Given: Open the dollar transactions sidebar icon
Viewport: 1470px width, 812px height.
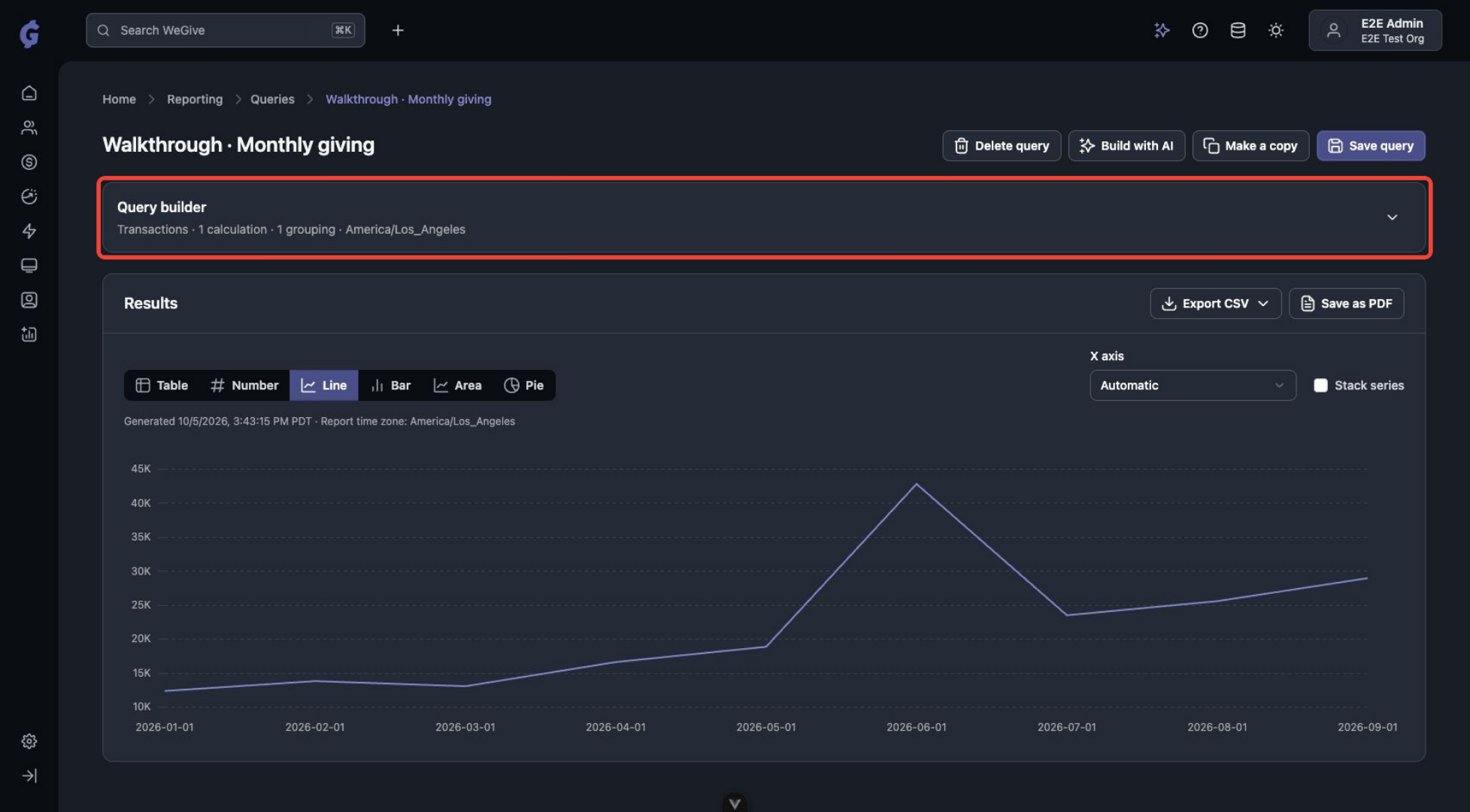Looking at the screenshot, I should pos(29,162).
